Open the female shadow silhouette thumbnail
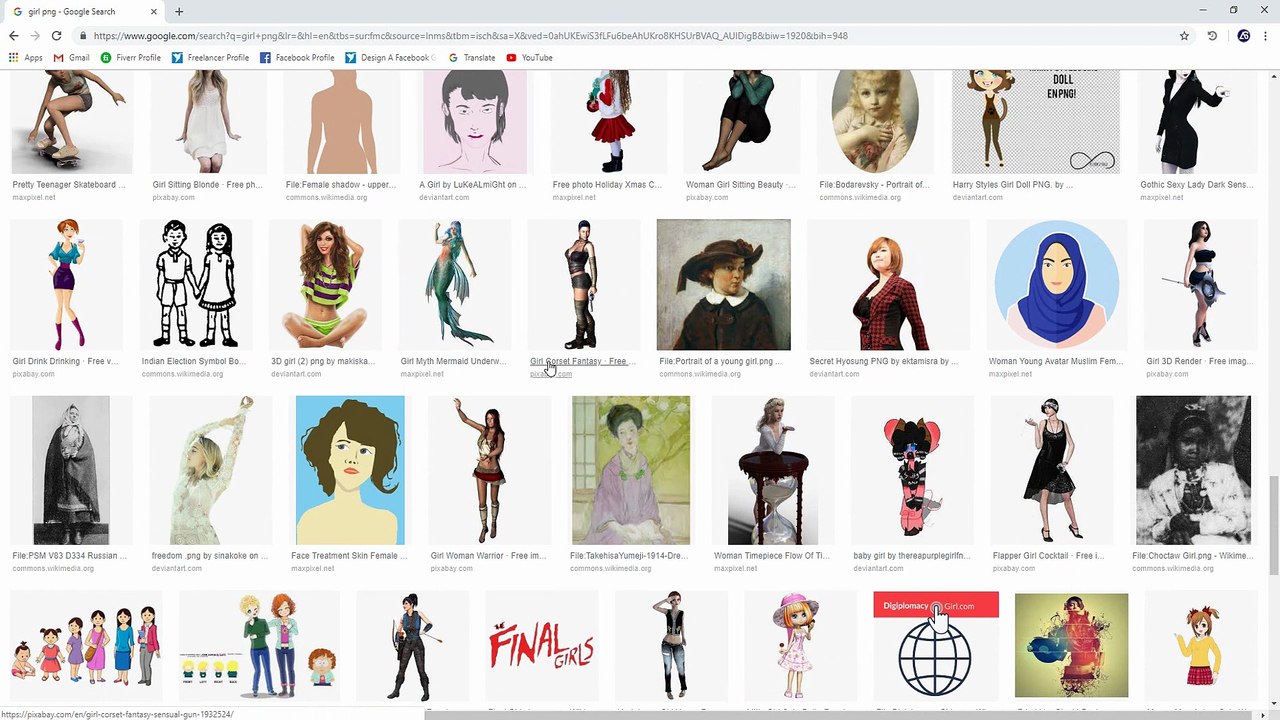Image resolution: width=1280 pixels, height=720 pixels. coord(342,122)
